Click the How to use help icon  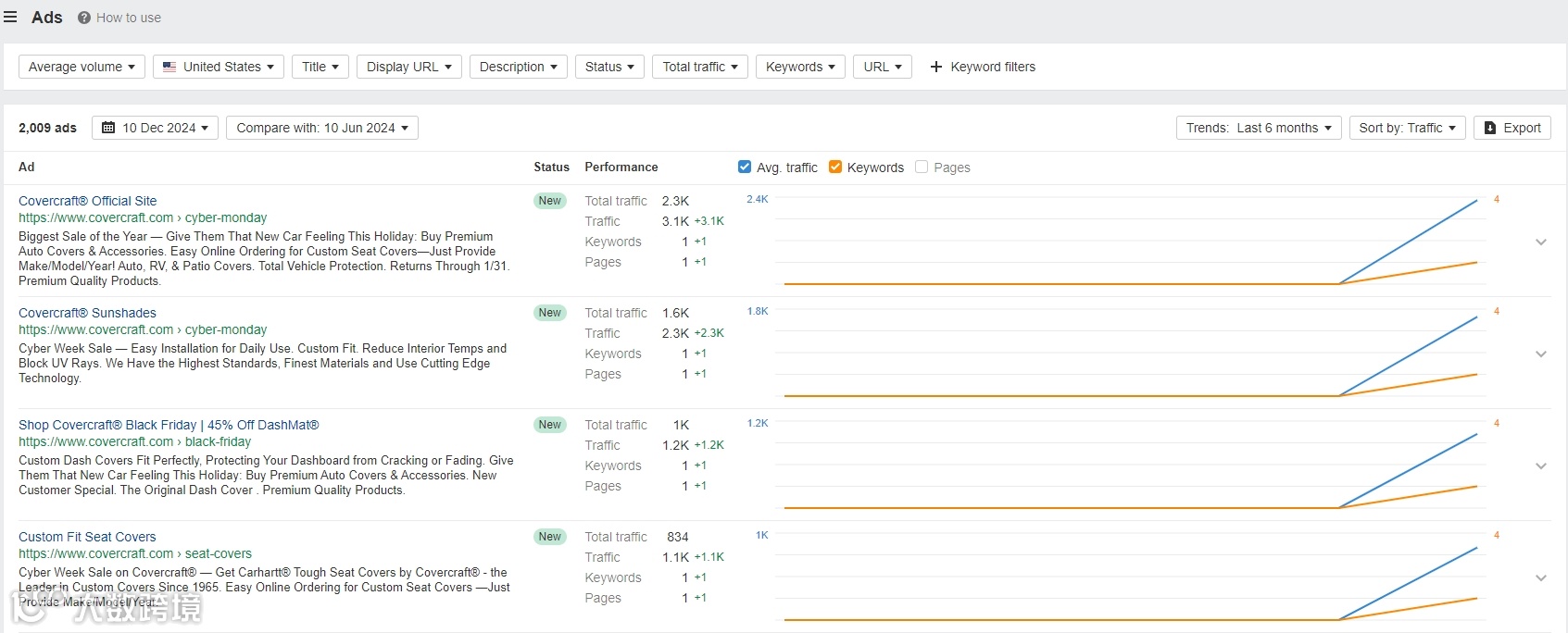(x=84, y=18)
